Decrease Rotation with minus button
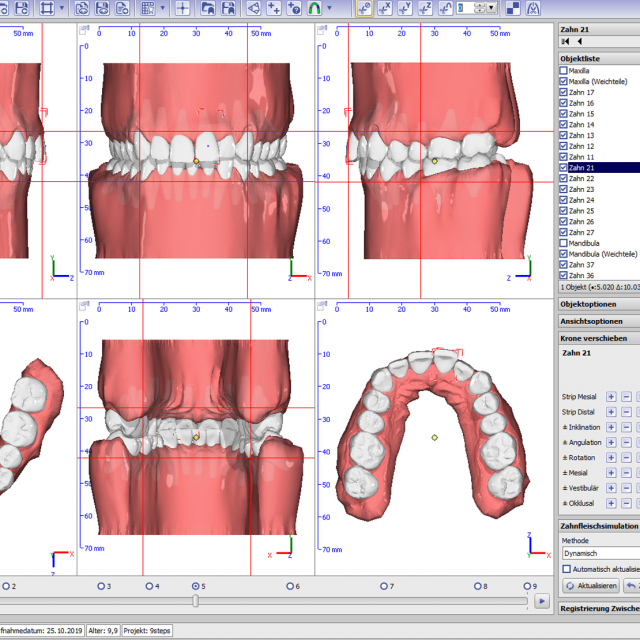Image resolution: width=640 pixels, height=640 pixels. 627,457
